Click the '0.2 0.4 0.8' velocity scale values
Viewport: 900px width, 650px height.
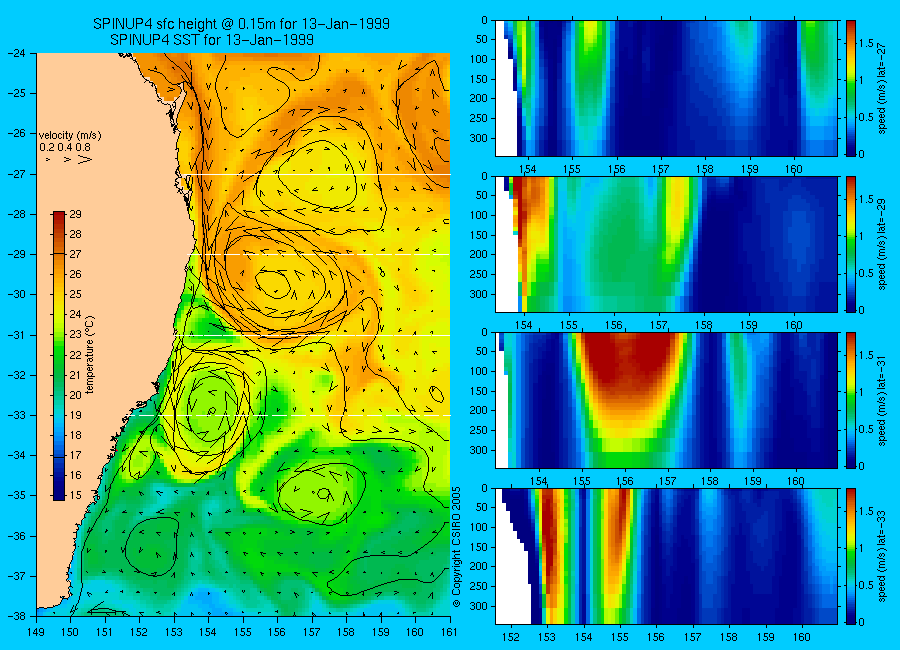[x=65, y=148]
